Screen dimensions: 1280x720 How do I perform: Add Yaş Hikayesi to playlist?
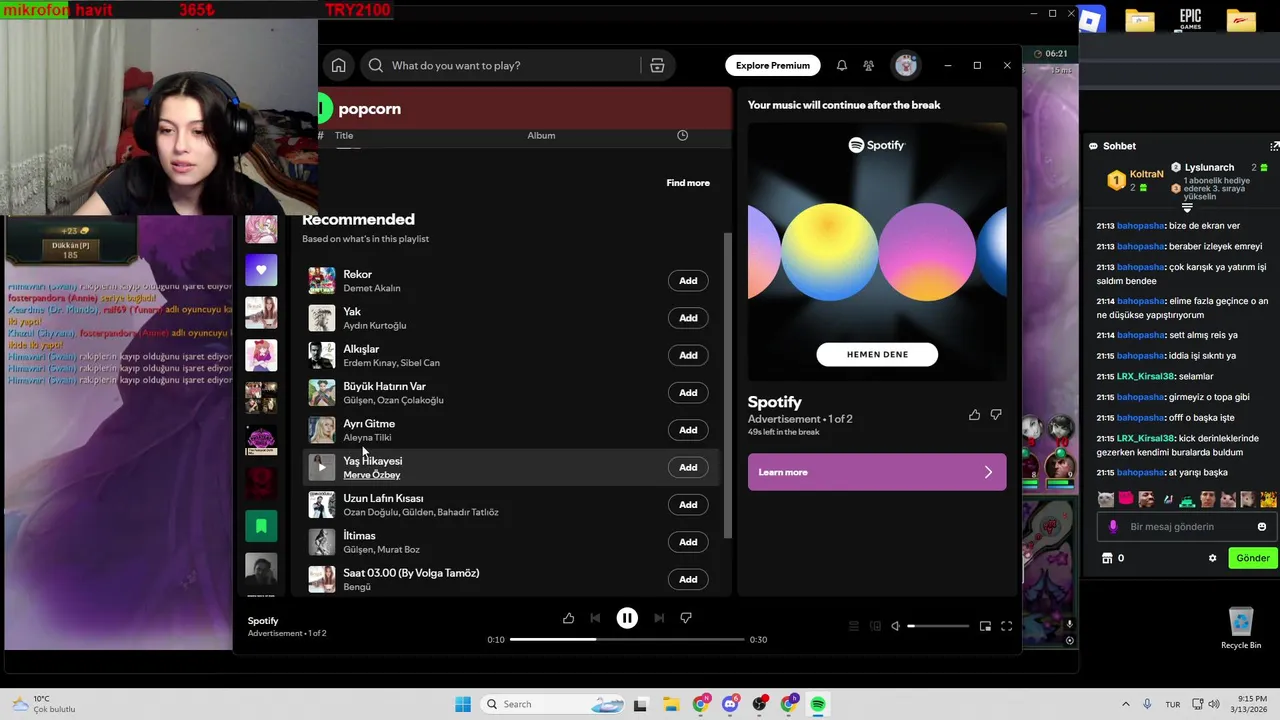[688, 467]
